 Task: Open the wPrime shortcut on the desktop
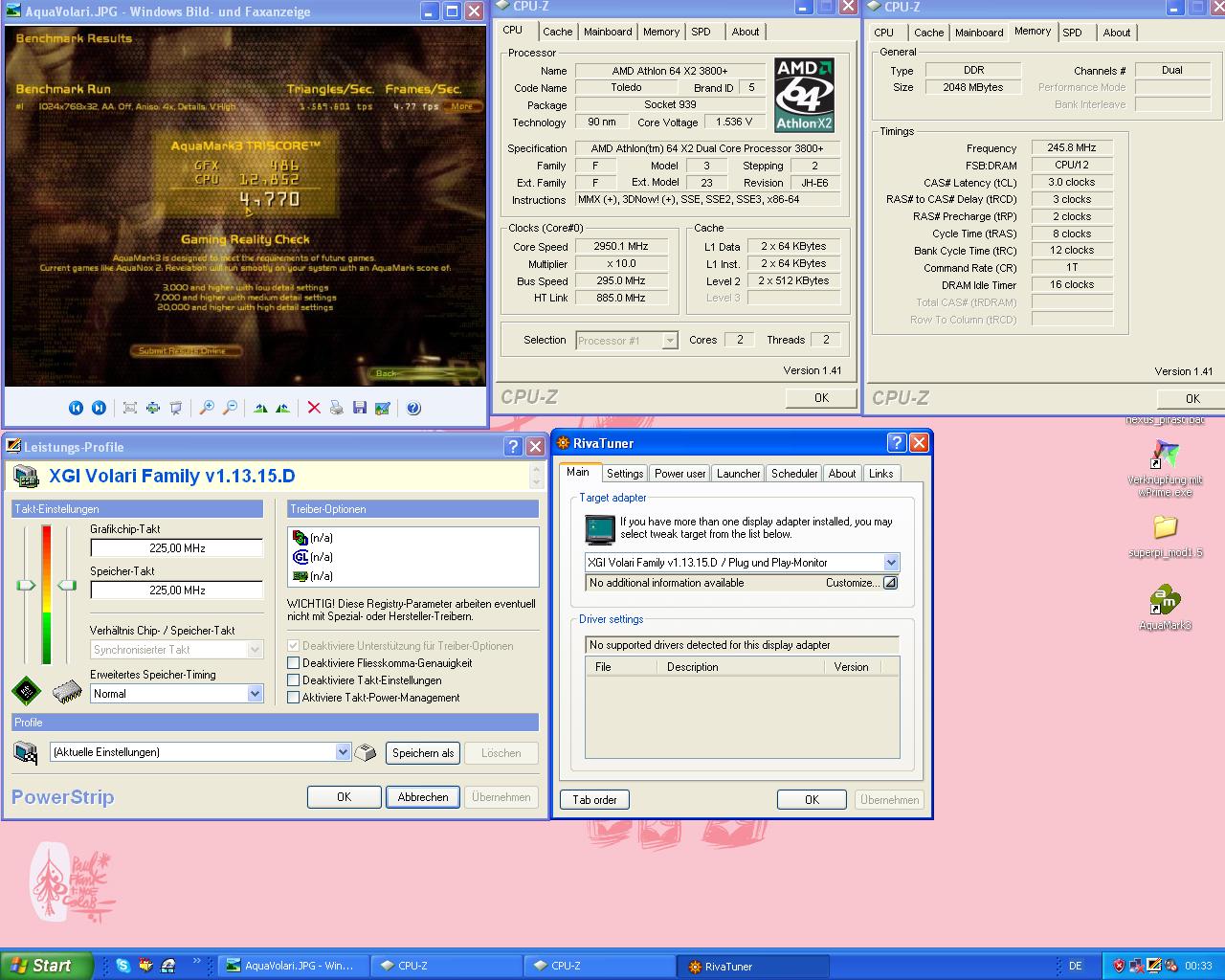1165,468
